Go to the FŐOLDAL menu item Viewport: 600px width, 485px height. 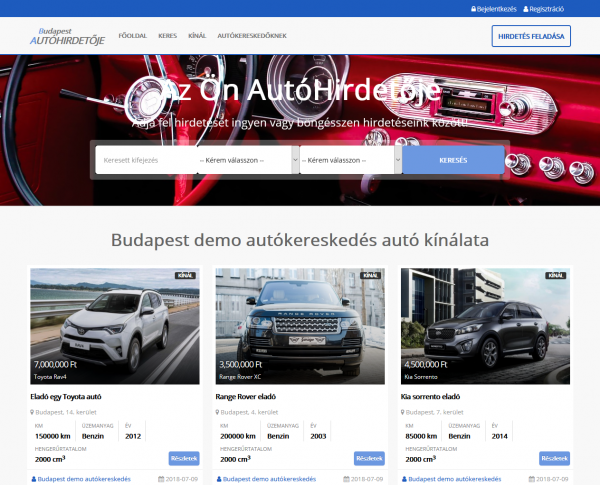coord(132,36)
